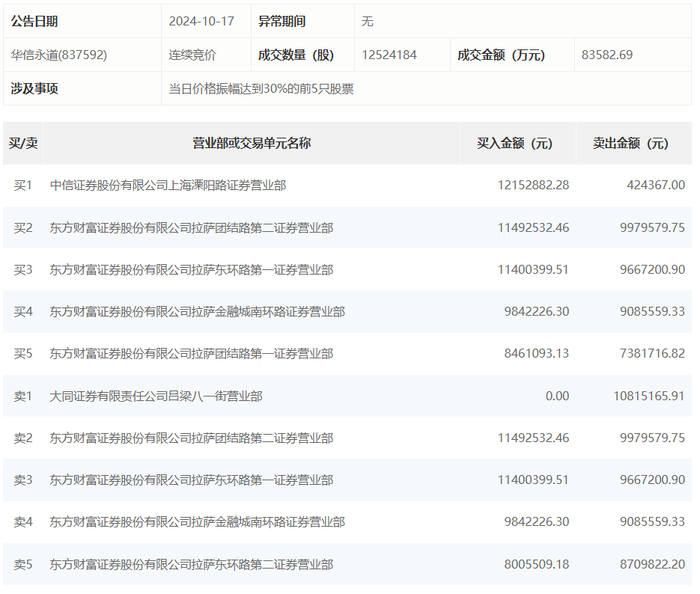Click 大同证券有限责任公司吕梁八一街营业部

pos(156,396)
